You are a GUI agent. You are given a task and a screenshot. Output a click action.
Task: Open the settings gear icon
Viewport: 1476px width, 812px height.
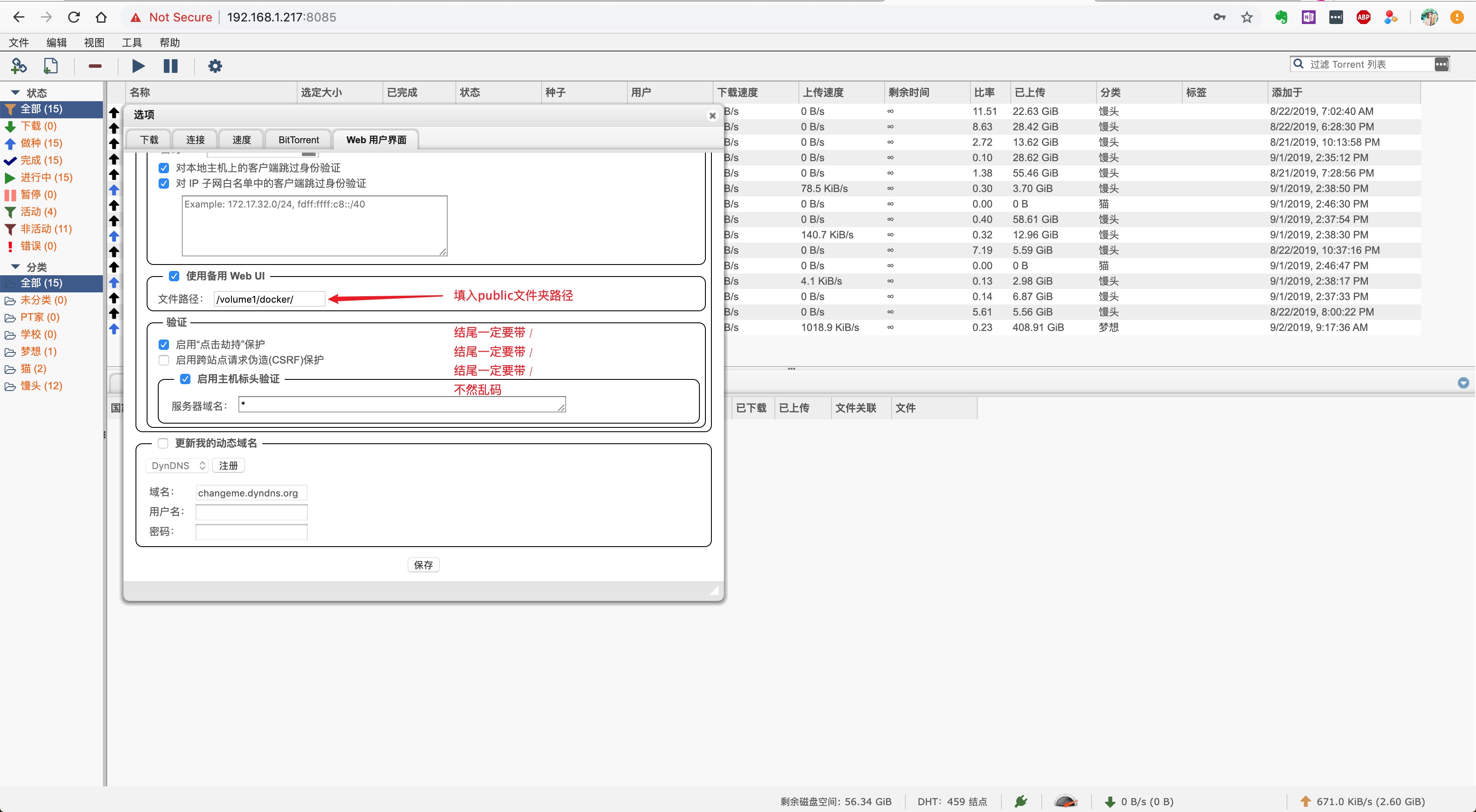[214, 65]
